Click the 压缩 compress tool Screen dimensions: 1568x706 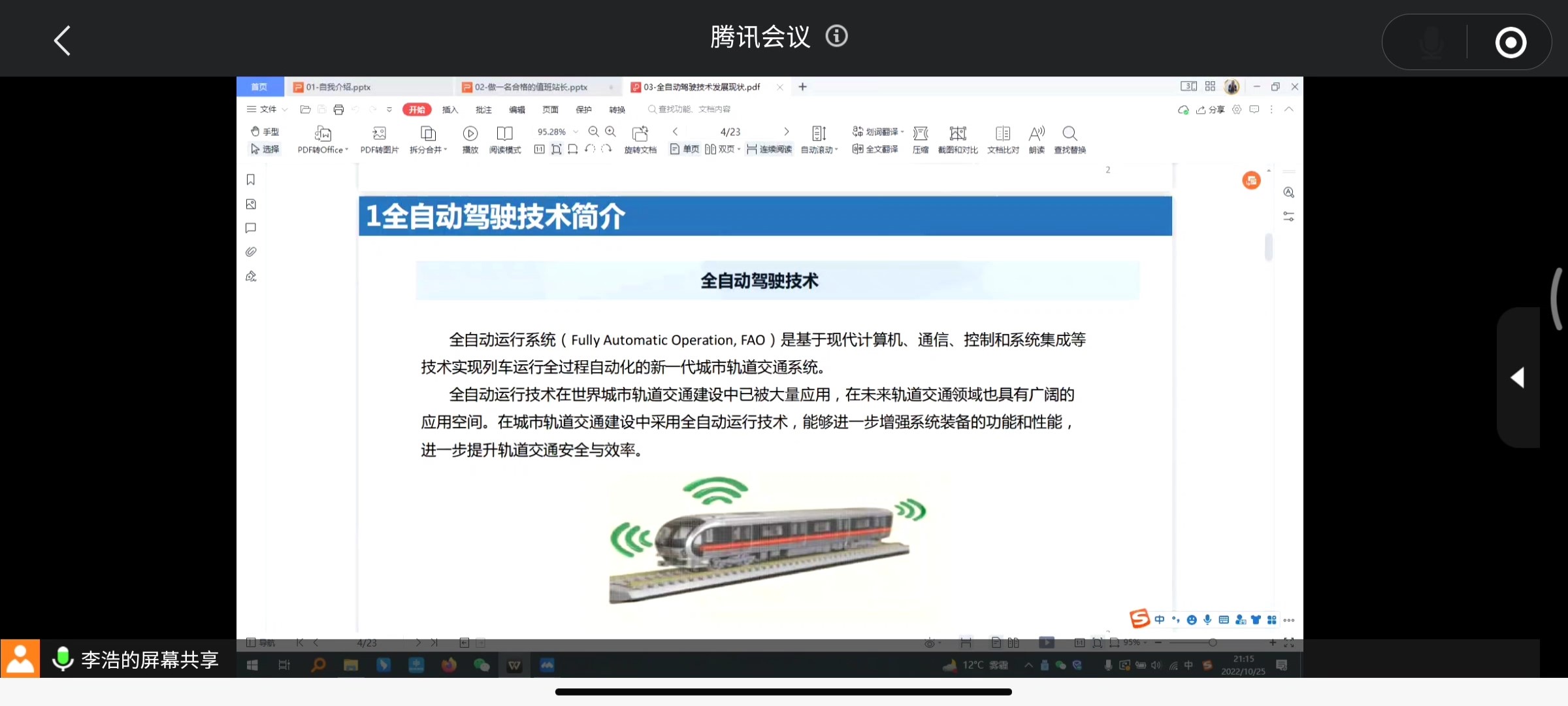(x=920, y=134)
